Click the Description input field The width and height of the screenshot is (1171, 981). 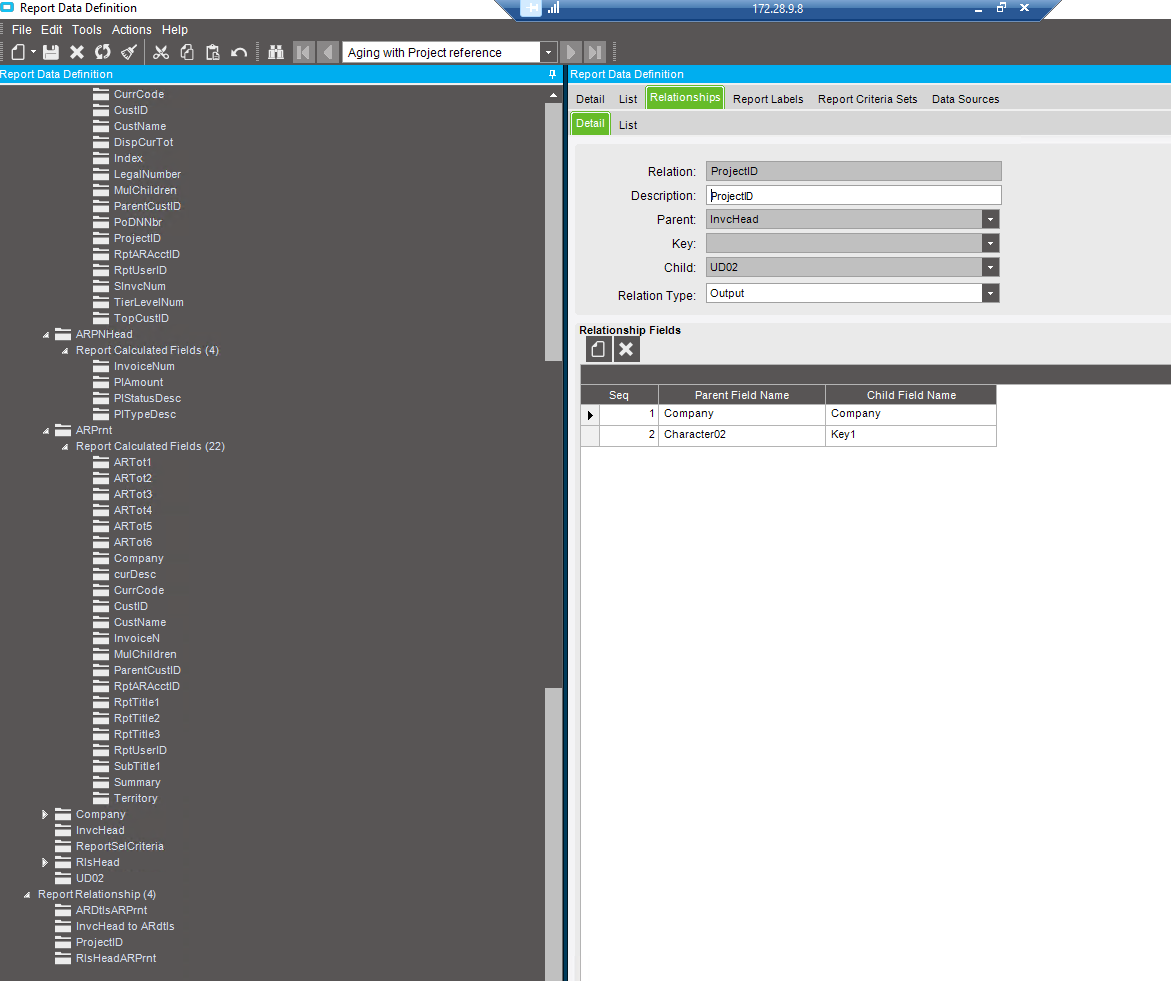(853, 196)
